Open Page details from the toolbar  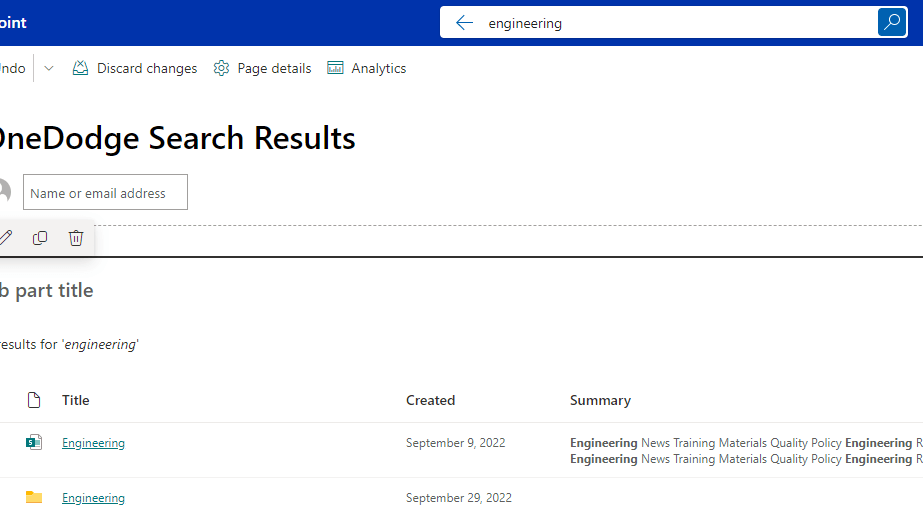point(262,68)
